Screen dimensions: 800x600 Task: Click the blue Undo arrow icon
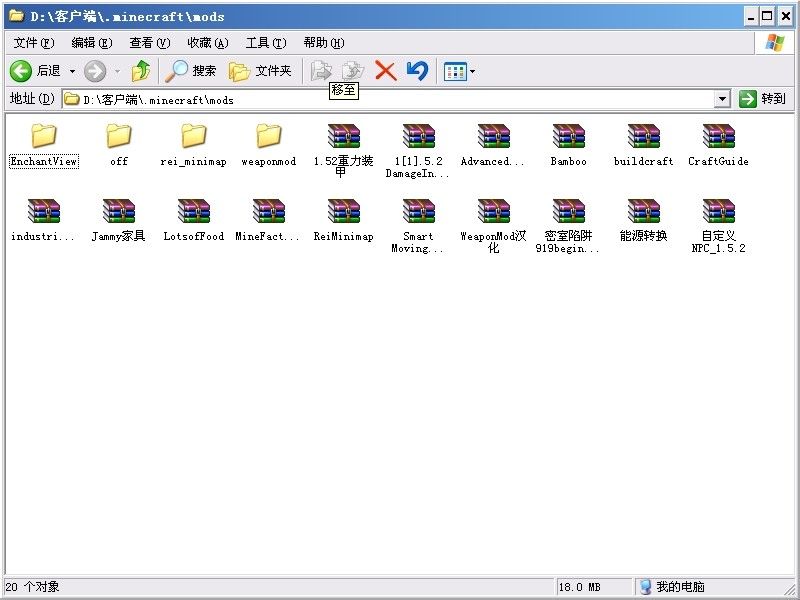coord(417,71)
